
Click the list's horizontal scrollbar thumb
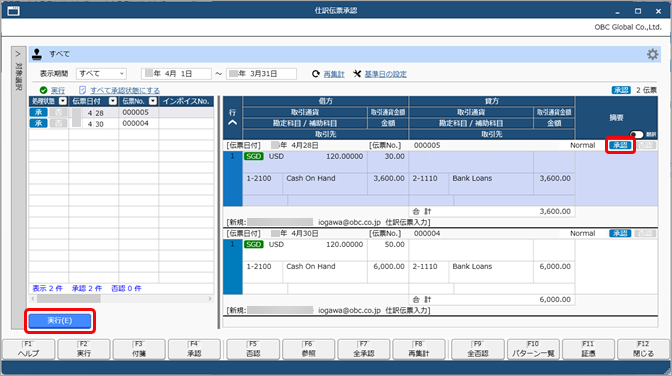(x=69, y=299)
